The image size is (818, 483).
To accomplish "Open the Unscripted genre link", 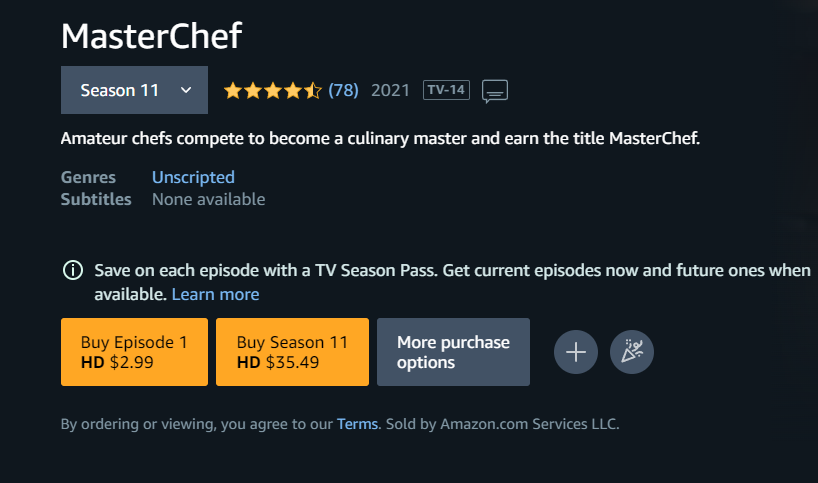I will click(x=193, y=177).
